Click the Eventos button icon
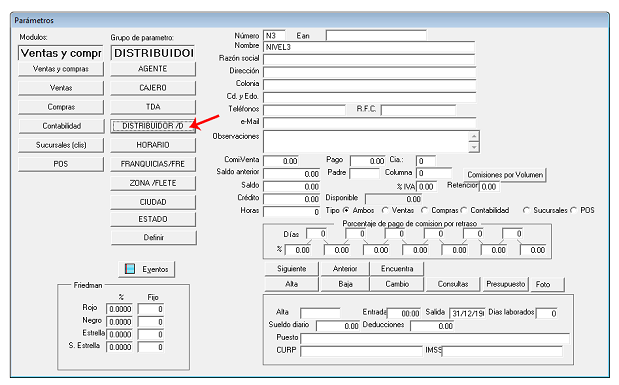Screen dimensions: 619x385 coord(129,269)
